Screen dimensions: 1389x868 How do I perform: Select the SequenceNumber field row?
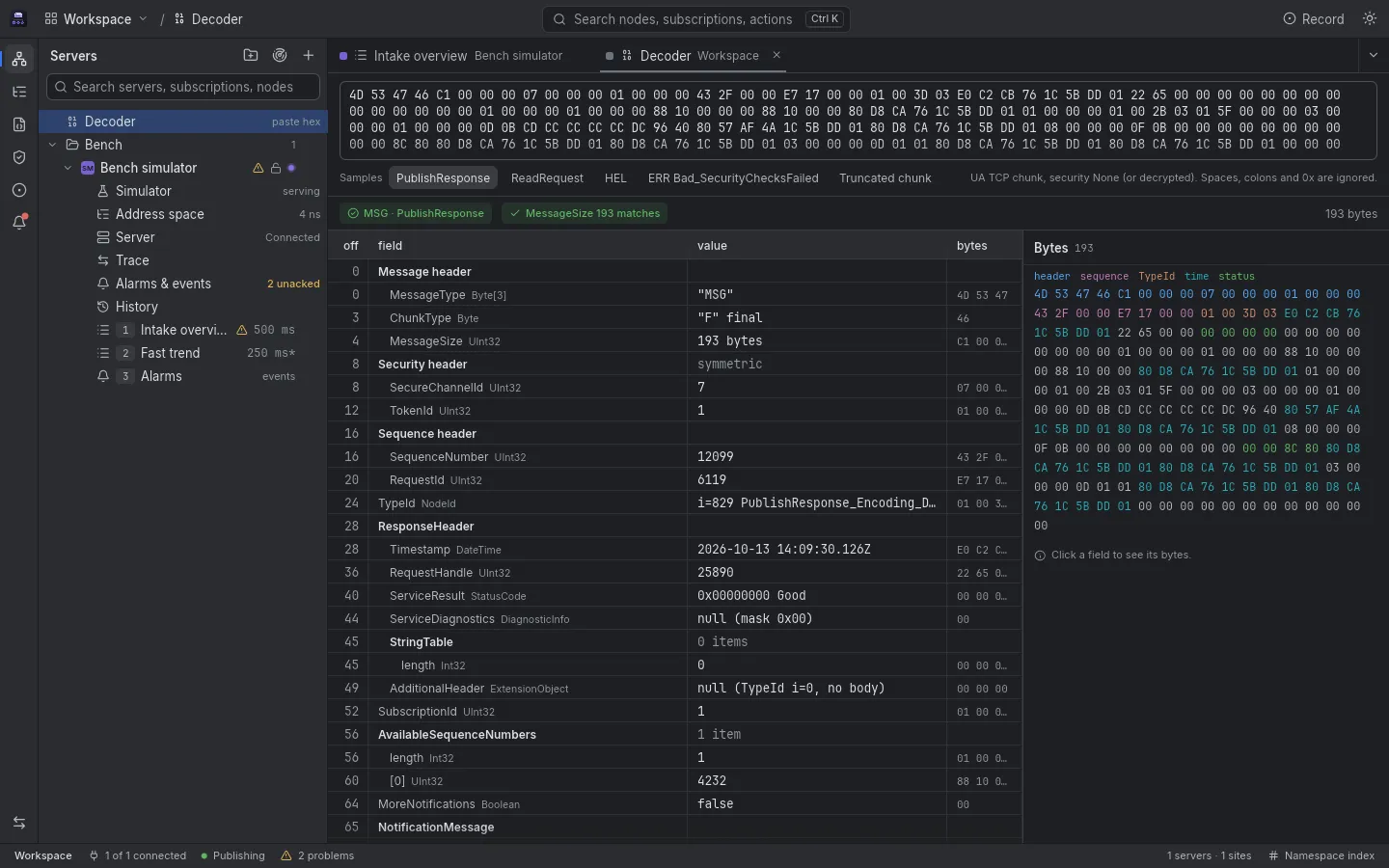(x=675, y=457)
